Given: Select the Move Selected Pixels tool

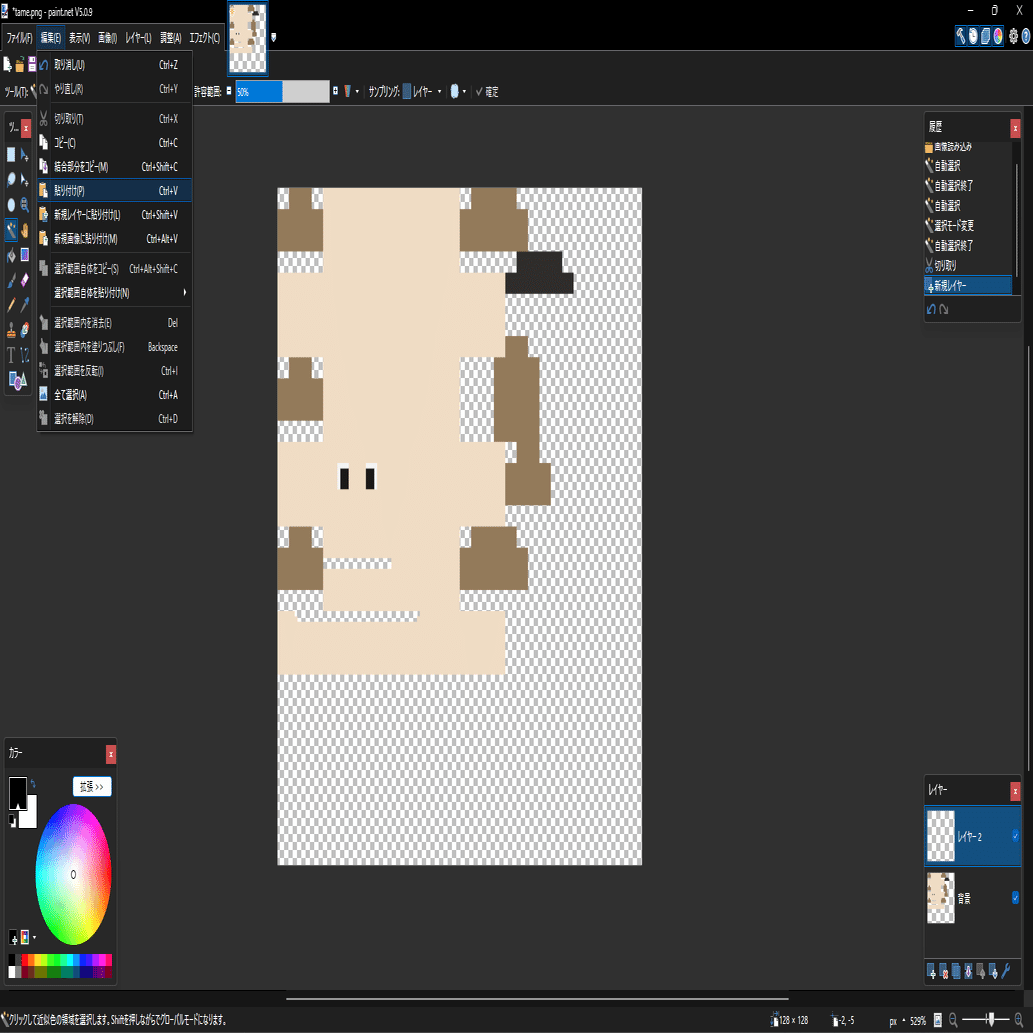Looking at the screenshot, I should click(x=25, y=155).
